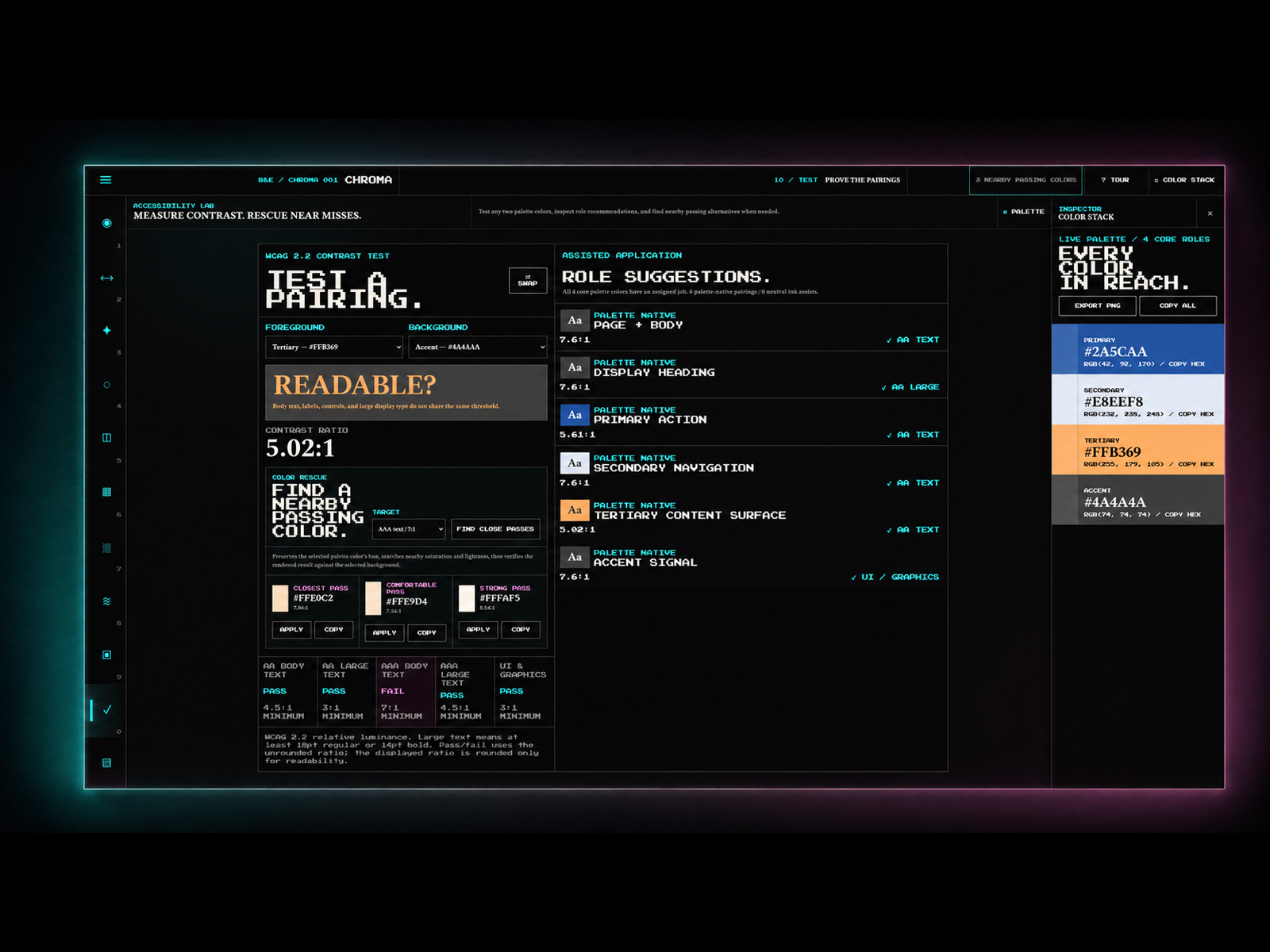Click the 5.02:1 contrast ratio value

[300, 448]
